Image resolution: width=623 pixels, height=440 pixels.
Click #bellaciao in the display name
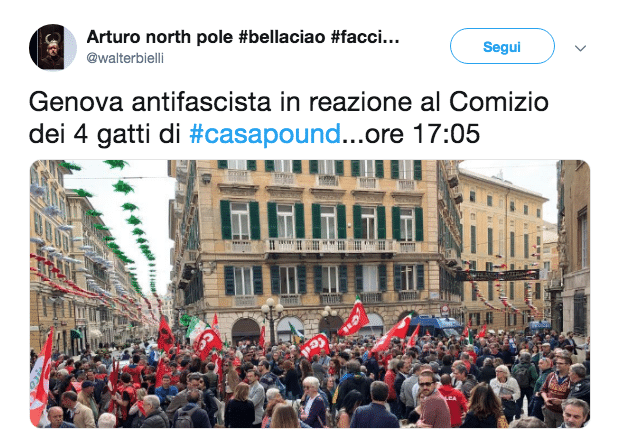[x=282, y=37]
